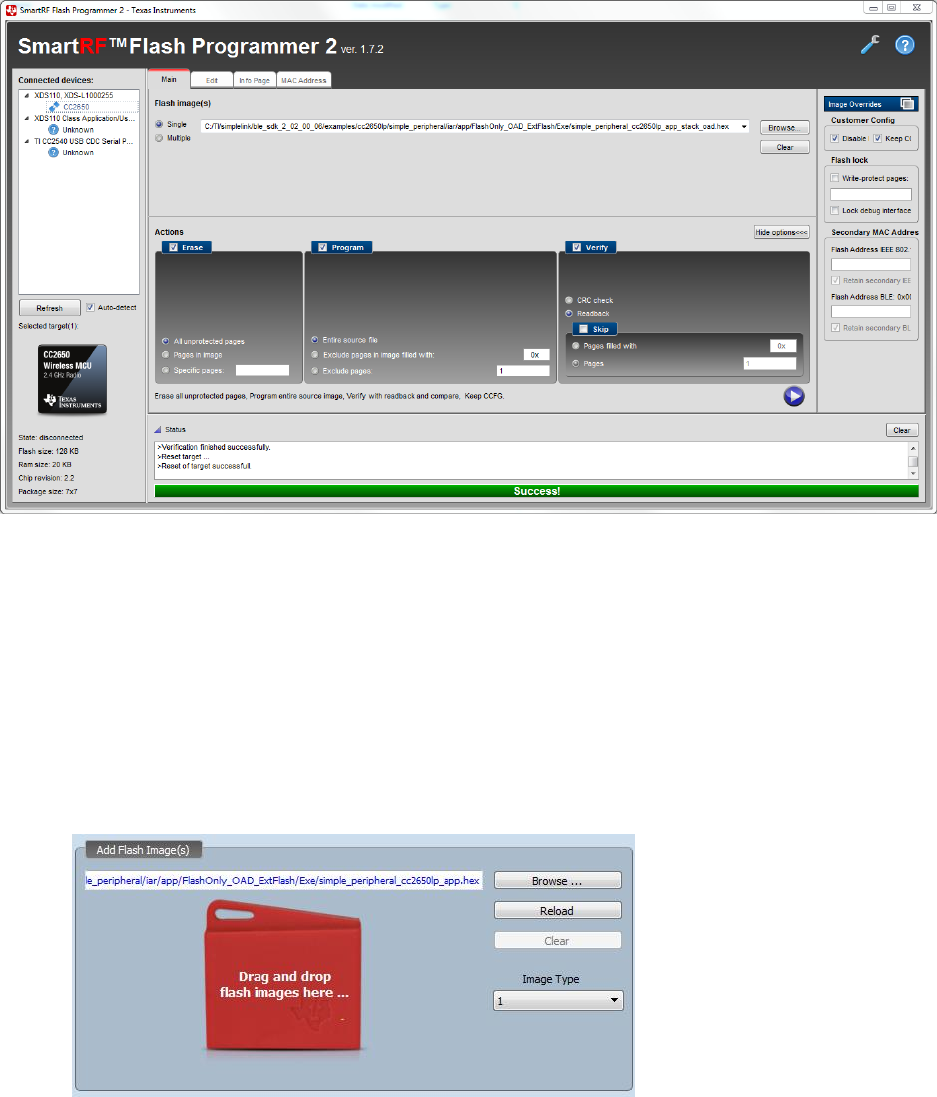This screenshot has height=1097, width=937.
Task: Open the MAC Address tab
Action: [x=304, y=80]
